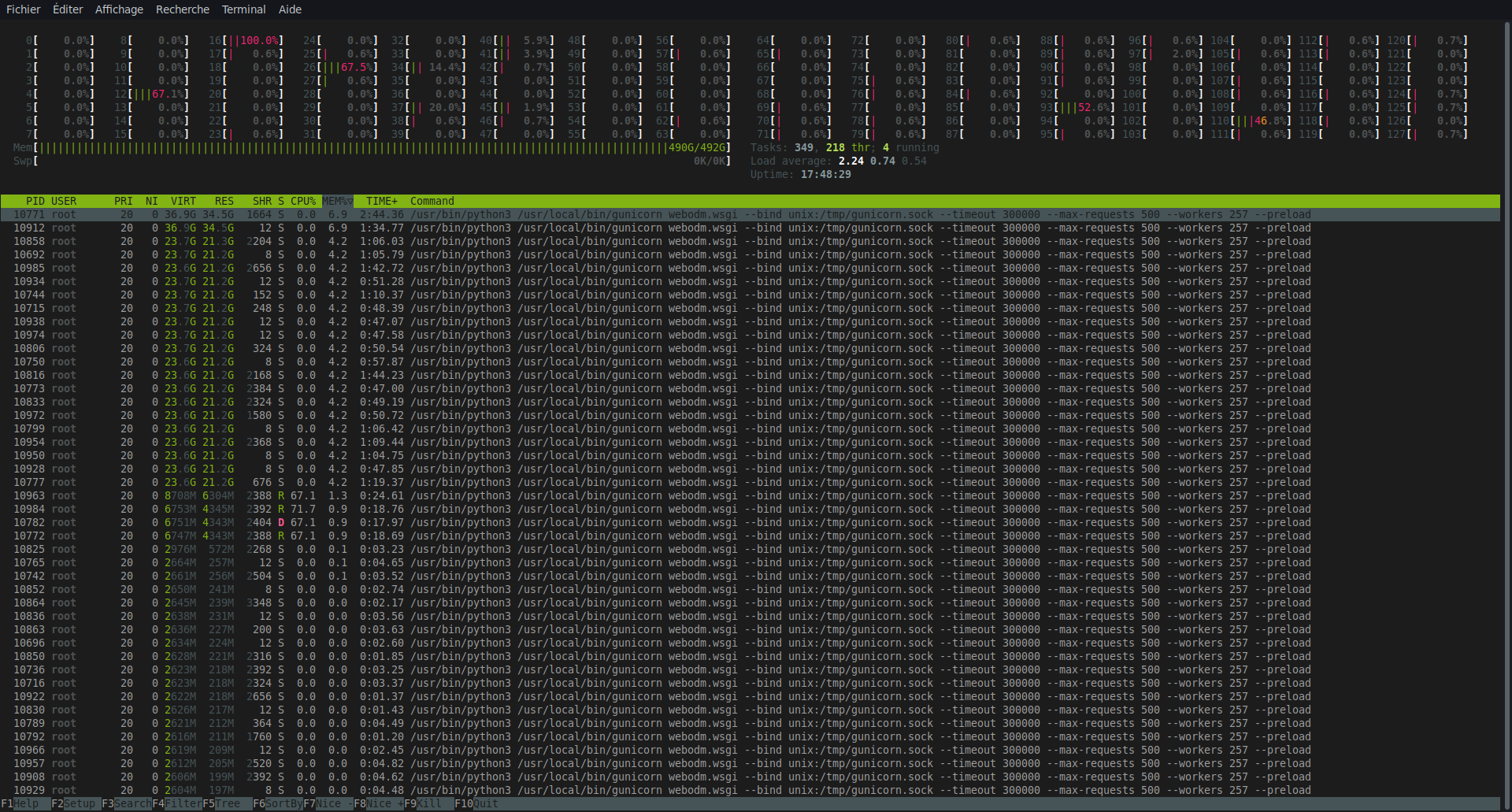1512x812 pixels.
Task: Open the F6 SortBy selector
Action: click(x=277, y=803)
